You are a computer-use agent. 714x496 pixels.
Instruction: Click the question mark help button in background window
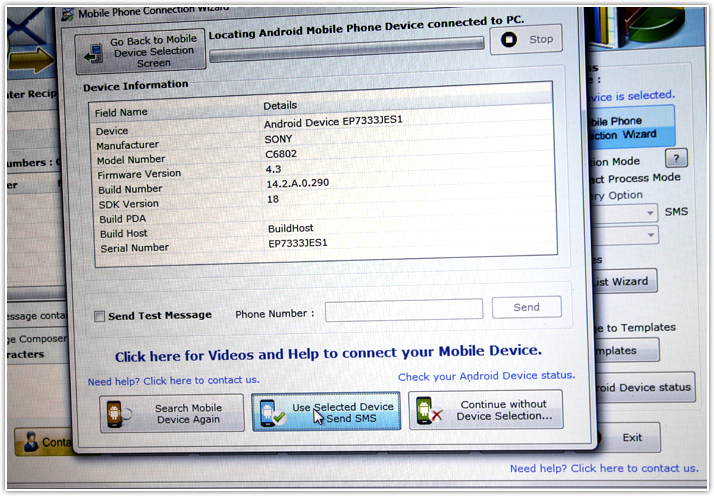pyautogui.click(x=676, y=159)
